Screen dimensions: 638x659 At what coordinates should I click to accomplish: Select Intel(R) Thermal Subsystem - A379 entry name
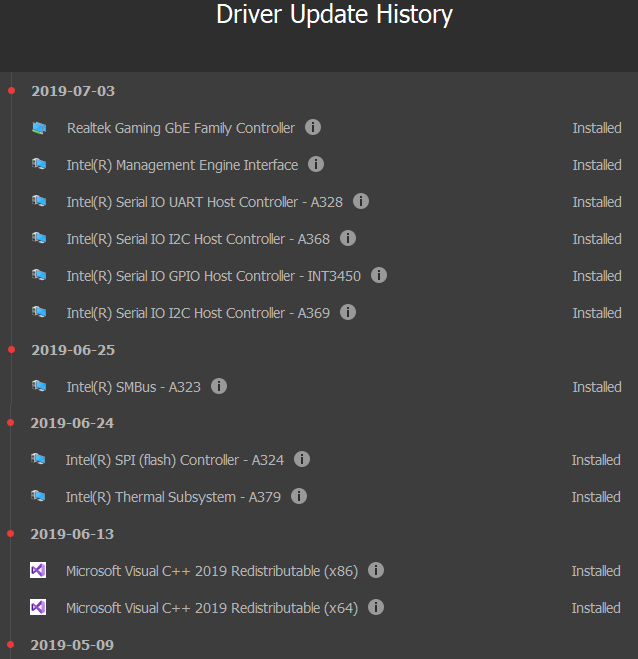[173, 497]
